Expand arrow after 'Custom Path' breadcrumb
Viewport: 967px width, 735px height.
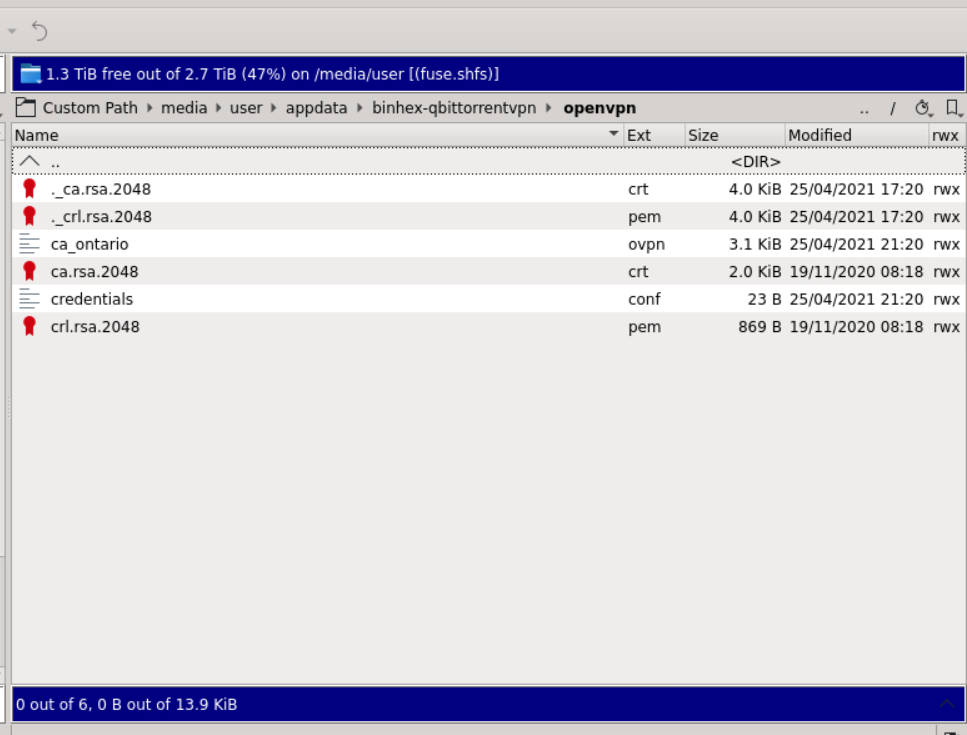(x=150, y=108)
